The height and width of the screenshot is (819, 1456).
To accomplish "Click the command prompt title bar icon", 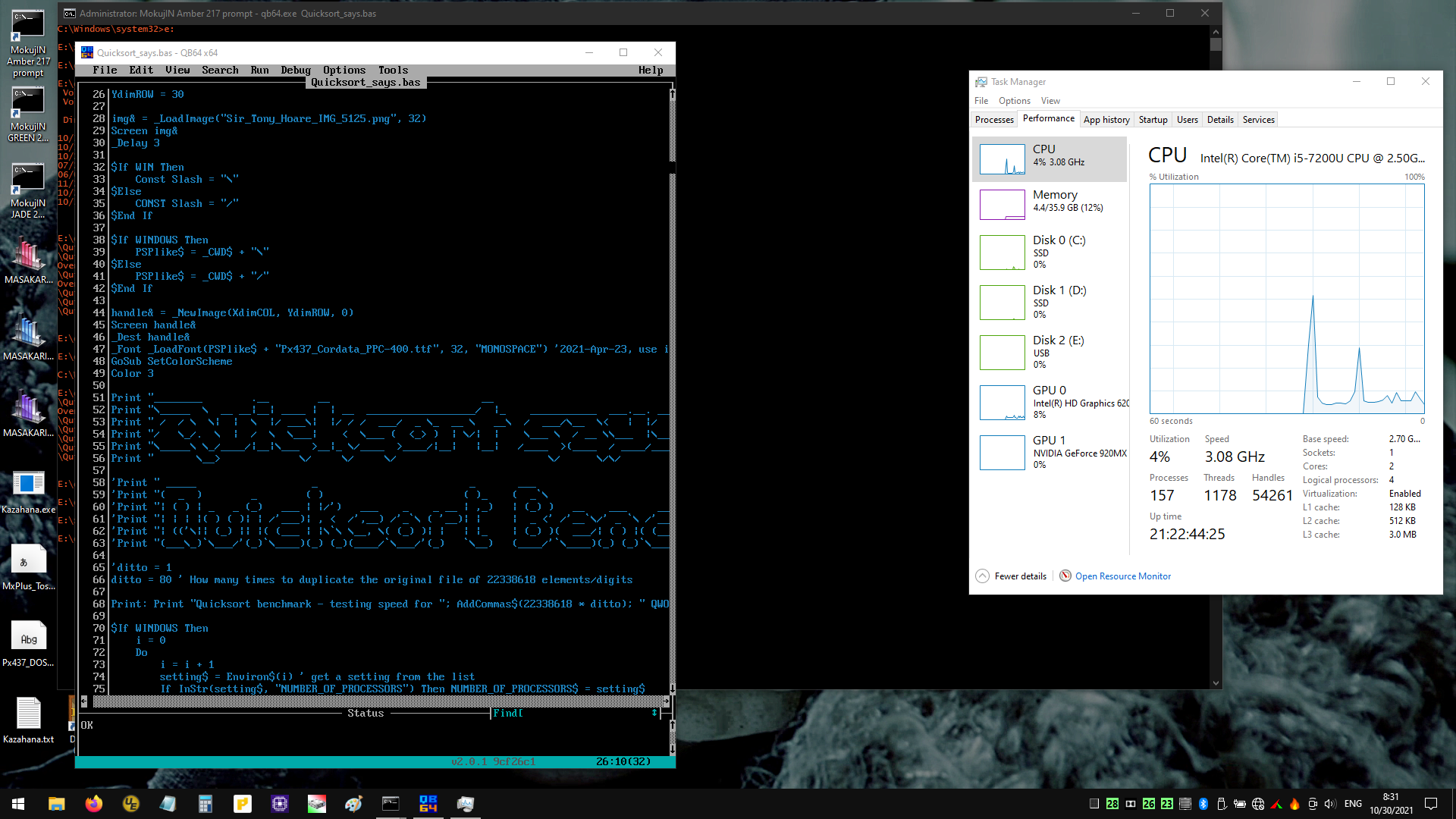I will 69,14.
